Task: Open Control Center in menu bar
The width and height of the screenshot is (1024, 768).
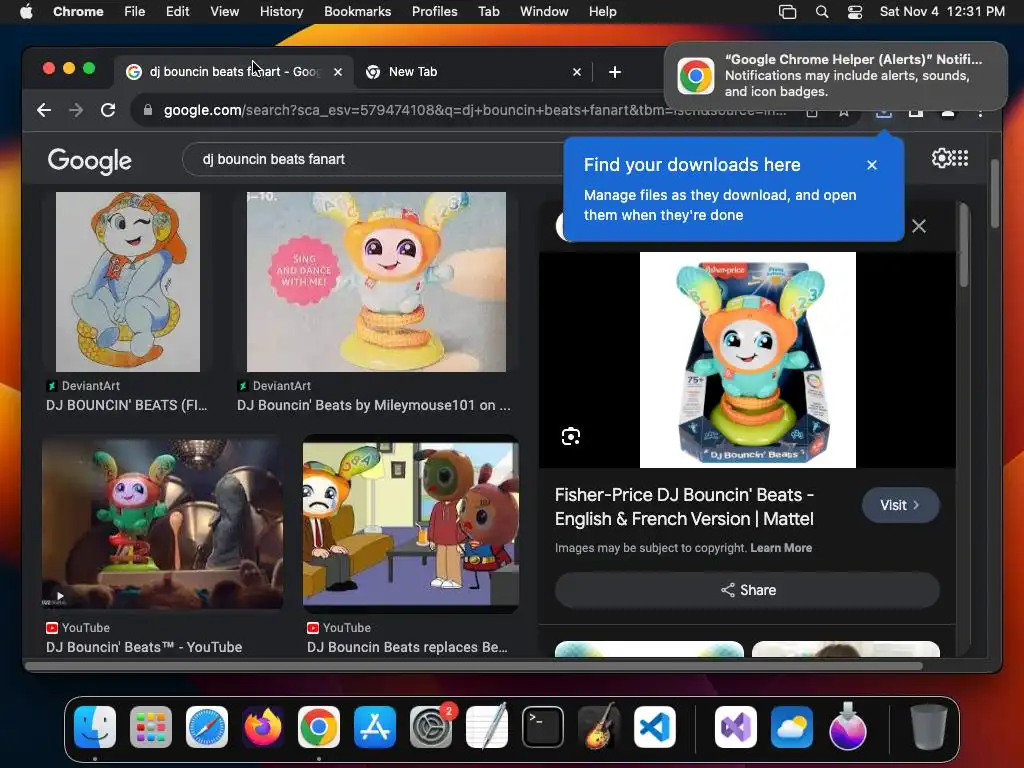Action: [855, 12]
